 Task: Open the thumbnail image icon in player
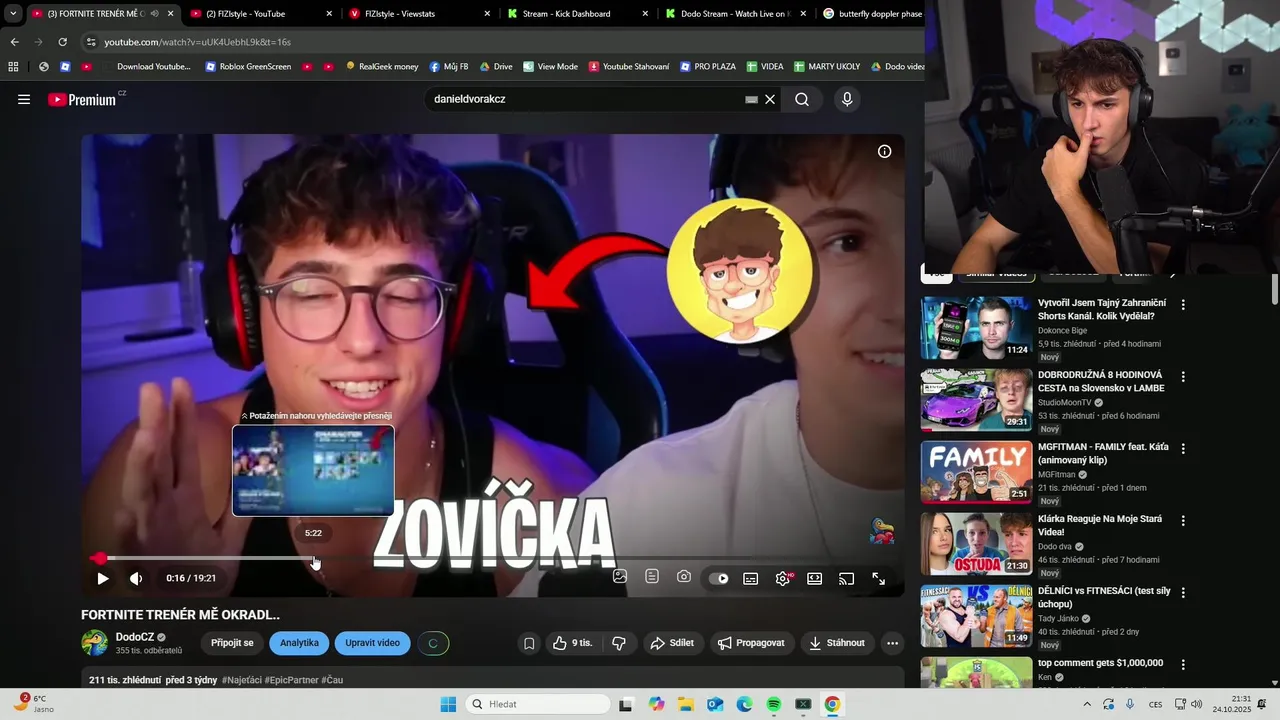620,577
